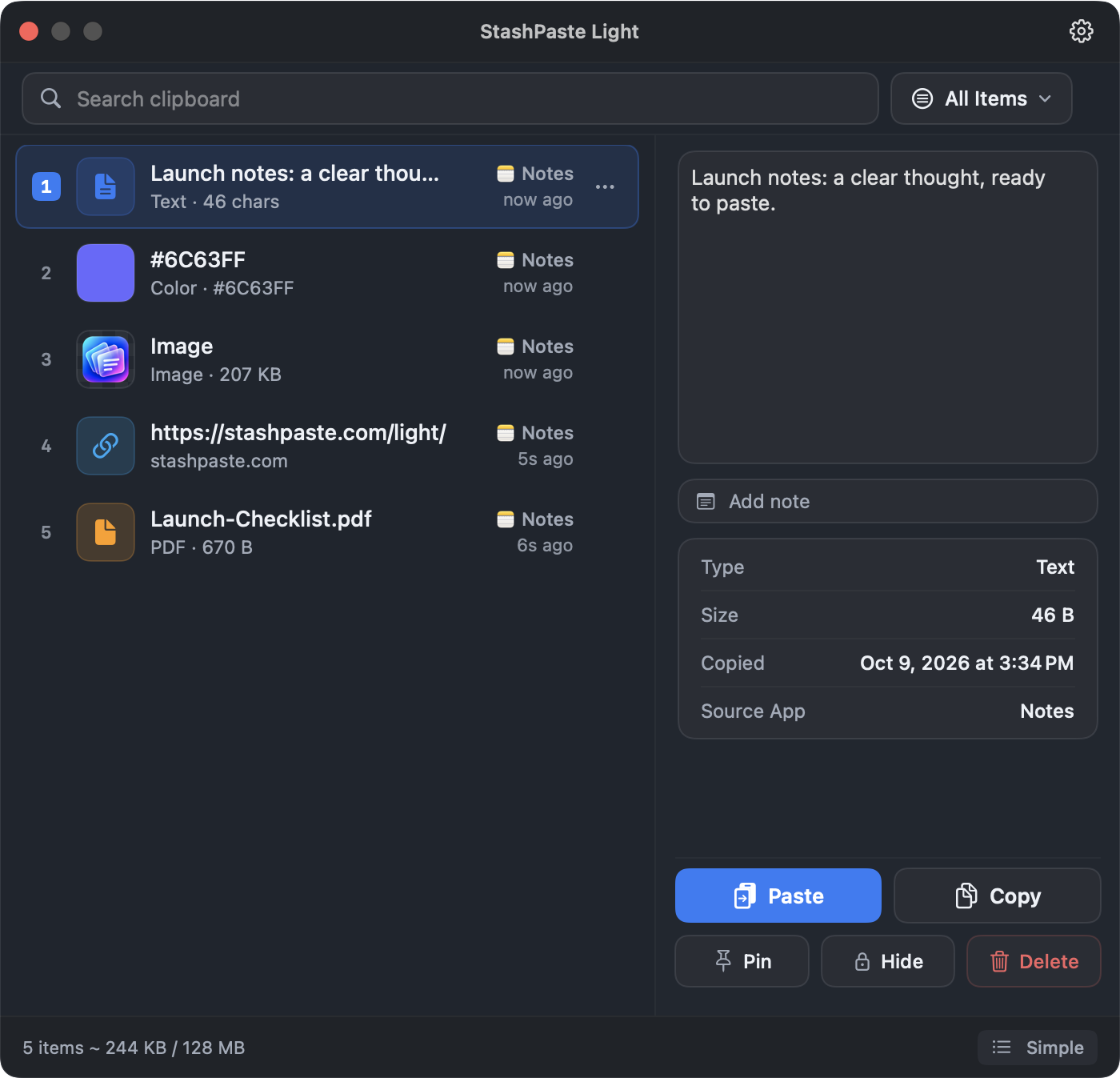The image size is (1120, 1078).
Task: Focus the Search clipboard field
Action: pos(450,98)
